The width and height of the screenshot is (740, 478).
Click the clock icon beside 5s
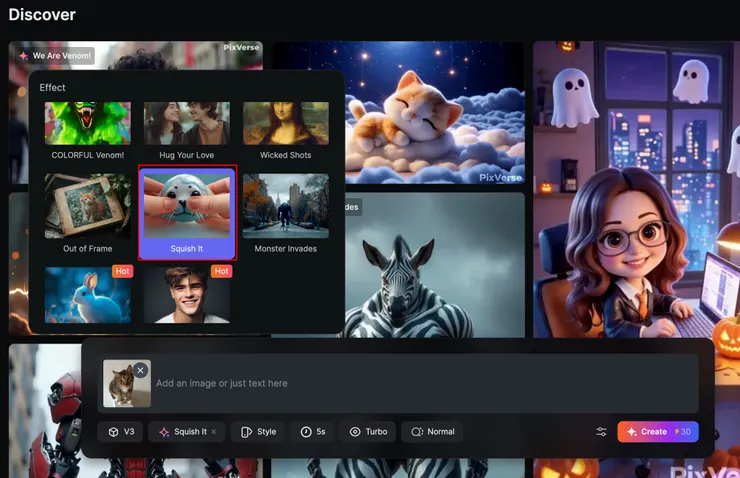click(x=306, y=432)
